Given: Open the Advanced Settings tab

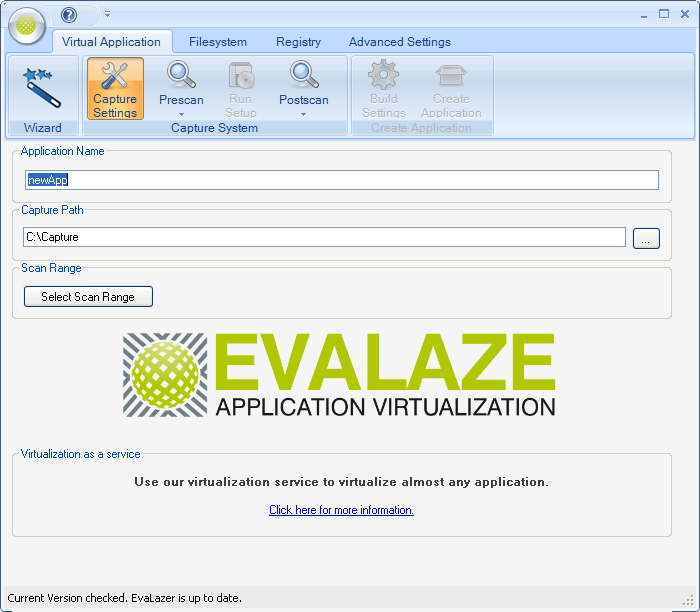Looking at the screenshot, I should coord(400,42).
